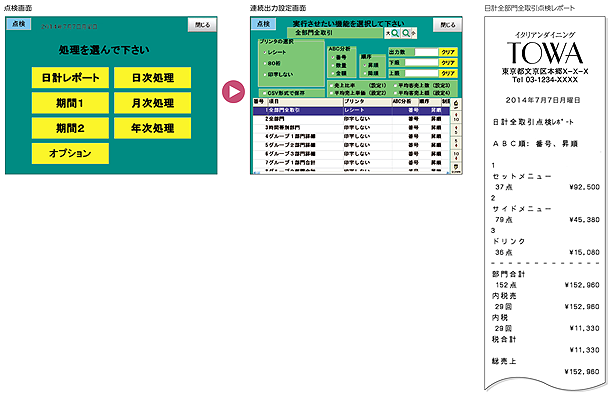
Task: Click the 点検 tab on the left screen
Action: pyautogui.click(x=19, y=24)
